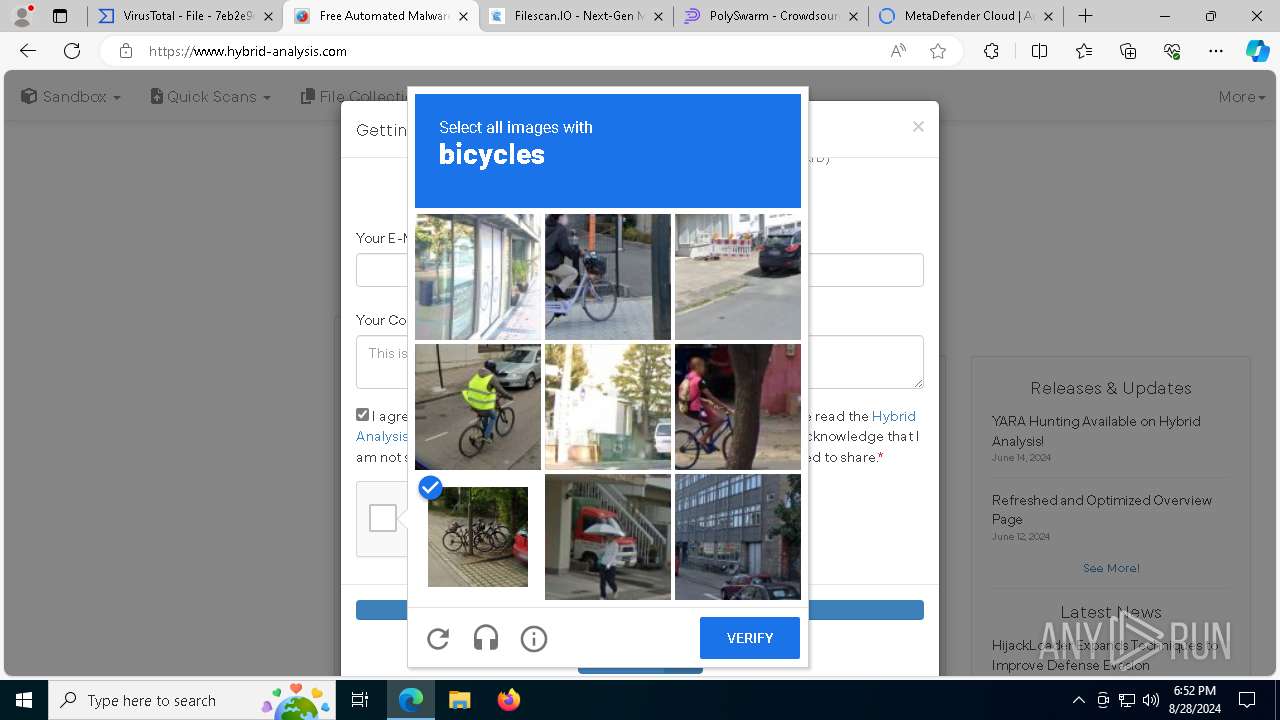Close the Getting Started dialog

tap(918, 127)
